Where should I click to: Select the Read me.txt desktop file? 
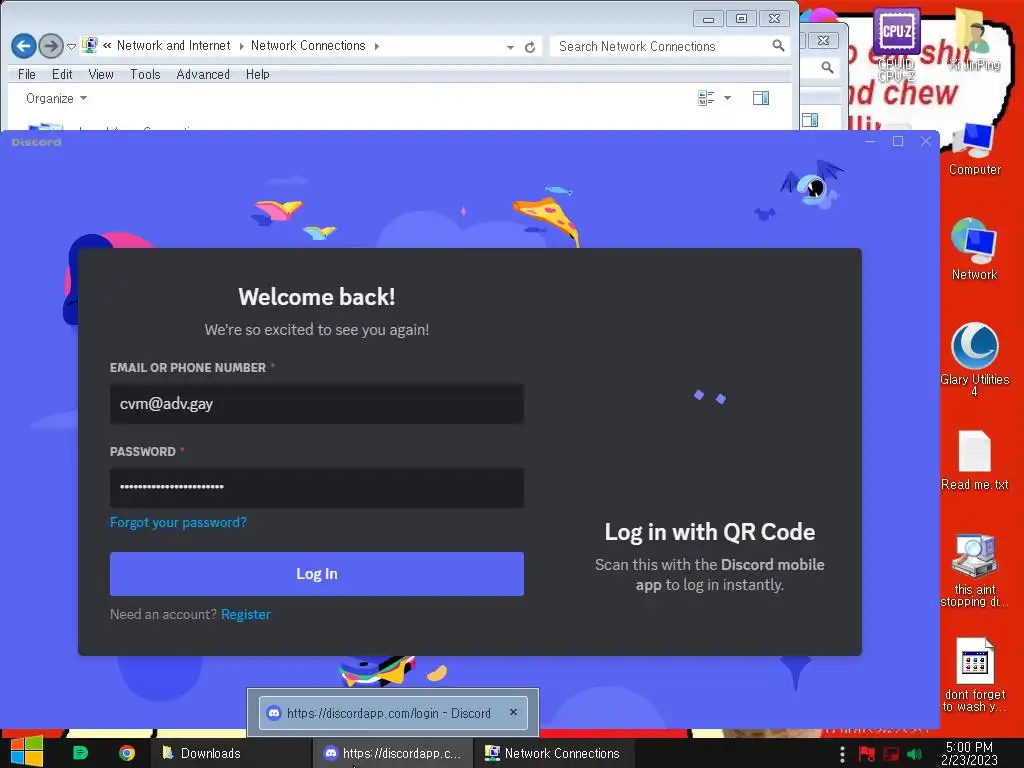click(974, 460)
